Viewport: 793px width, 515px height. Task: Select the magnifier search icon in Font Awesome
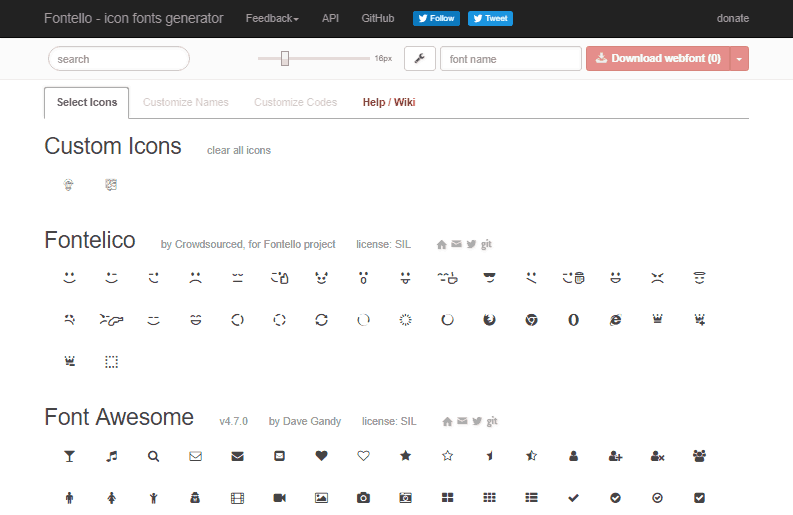(153, 456)
